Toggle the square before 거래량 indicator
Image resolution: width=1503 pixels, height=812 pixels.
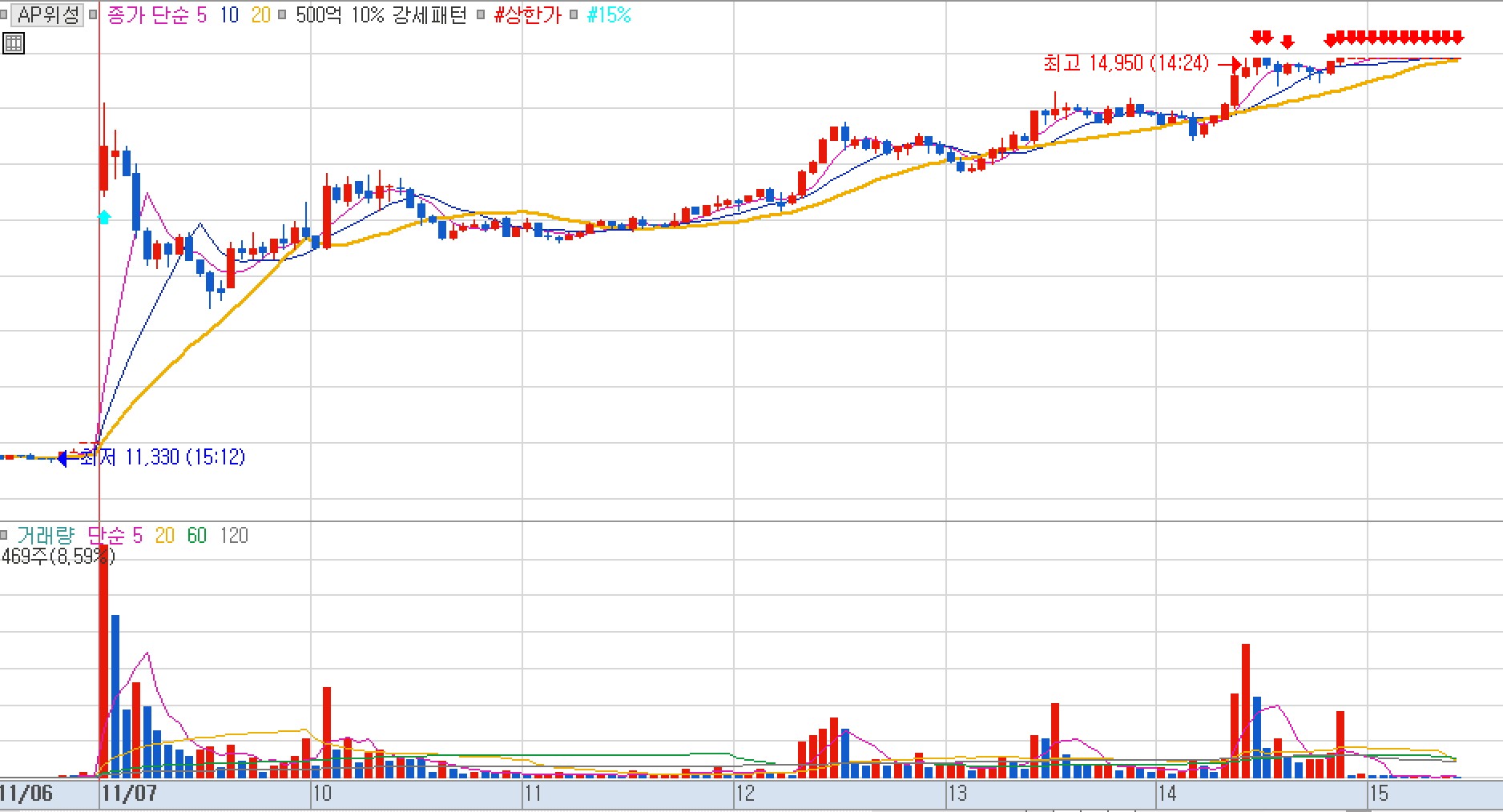click(x=5, y=535)
